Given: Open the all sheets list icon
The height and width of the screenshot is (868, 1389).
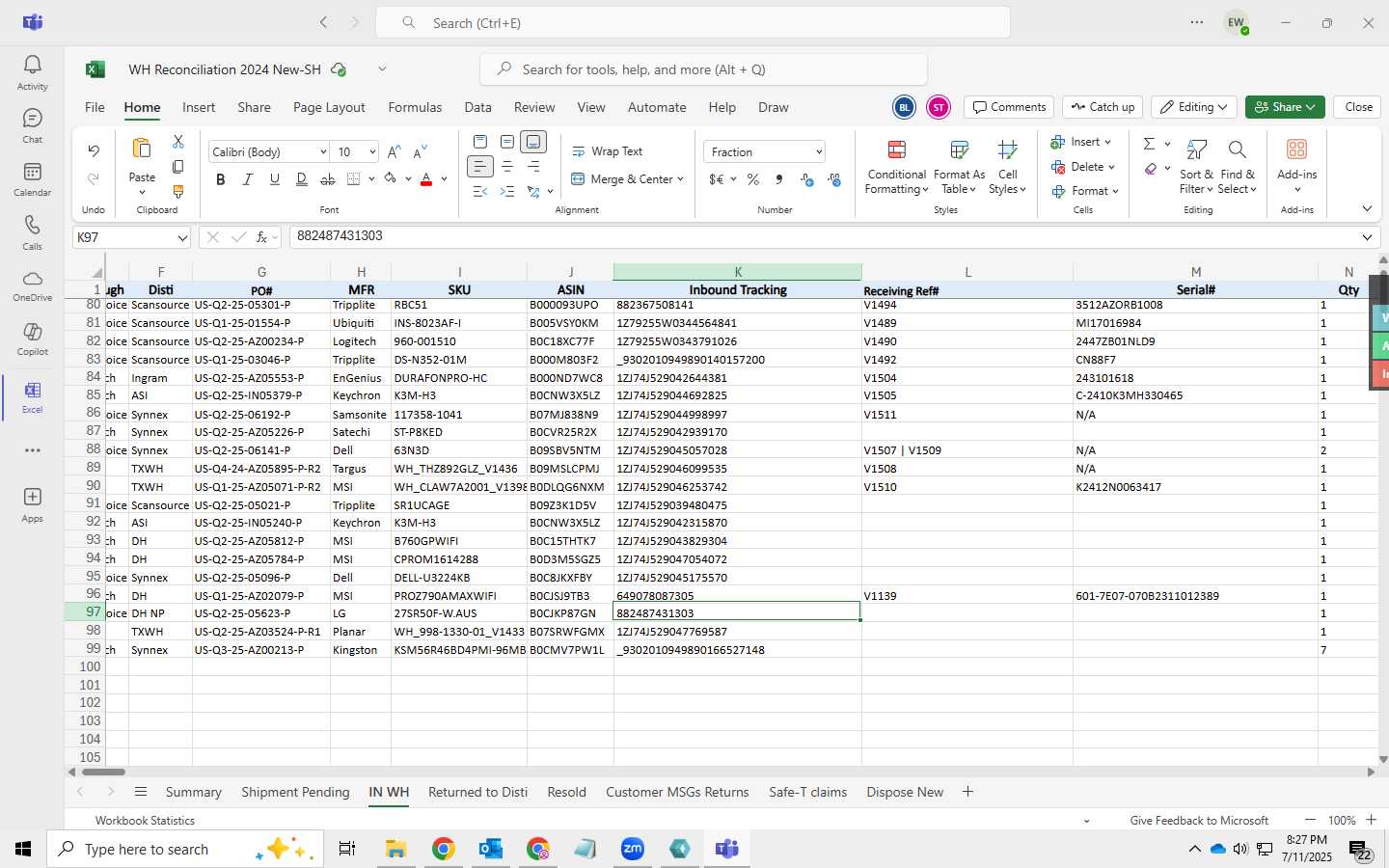Looking at the screenshot, I should (141, 792).
